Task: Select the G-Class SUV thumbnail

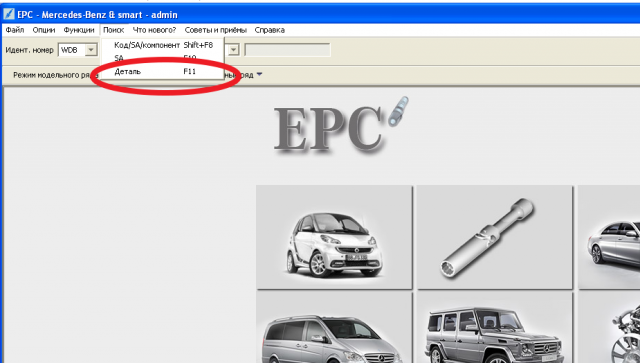Action: pyautogui.click(x=495, y=328)
